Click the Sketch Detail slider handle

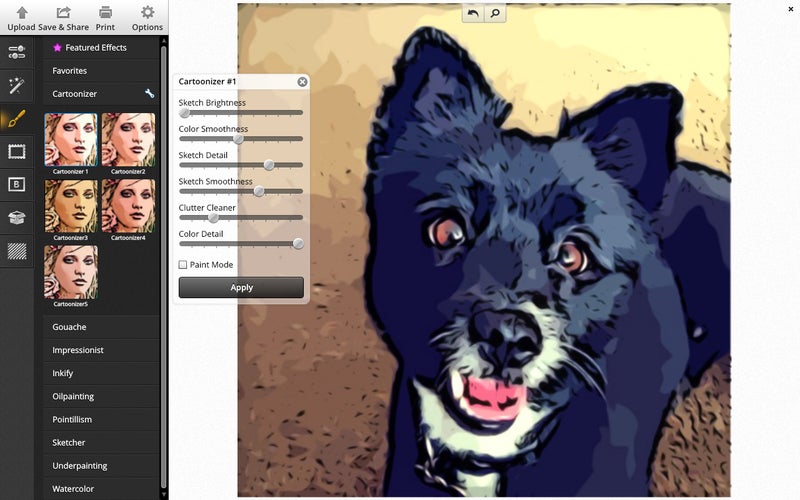(269, 165)
